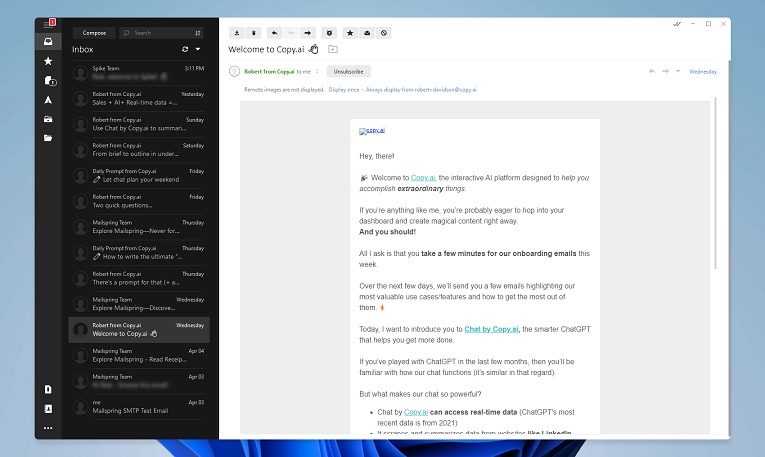The width and height of the screenshot is (765, 457).
Task: Open 'From brief to outline in under...' email
Action: 139,150
